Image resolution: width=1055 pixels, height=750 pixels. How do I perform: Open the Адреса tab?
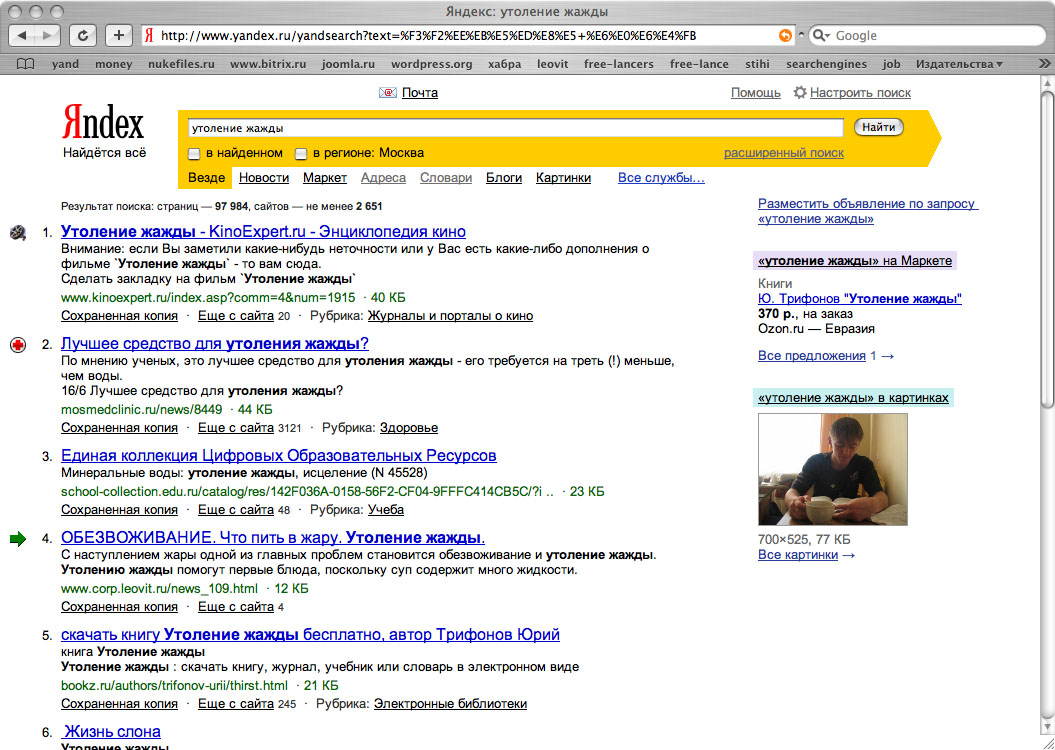tap(384, 178)
